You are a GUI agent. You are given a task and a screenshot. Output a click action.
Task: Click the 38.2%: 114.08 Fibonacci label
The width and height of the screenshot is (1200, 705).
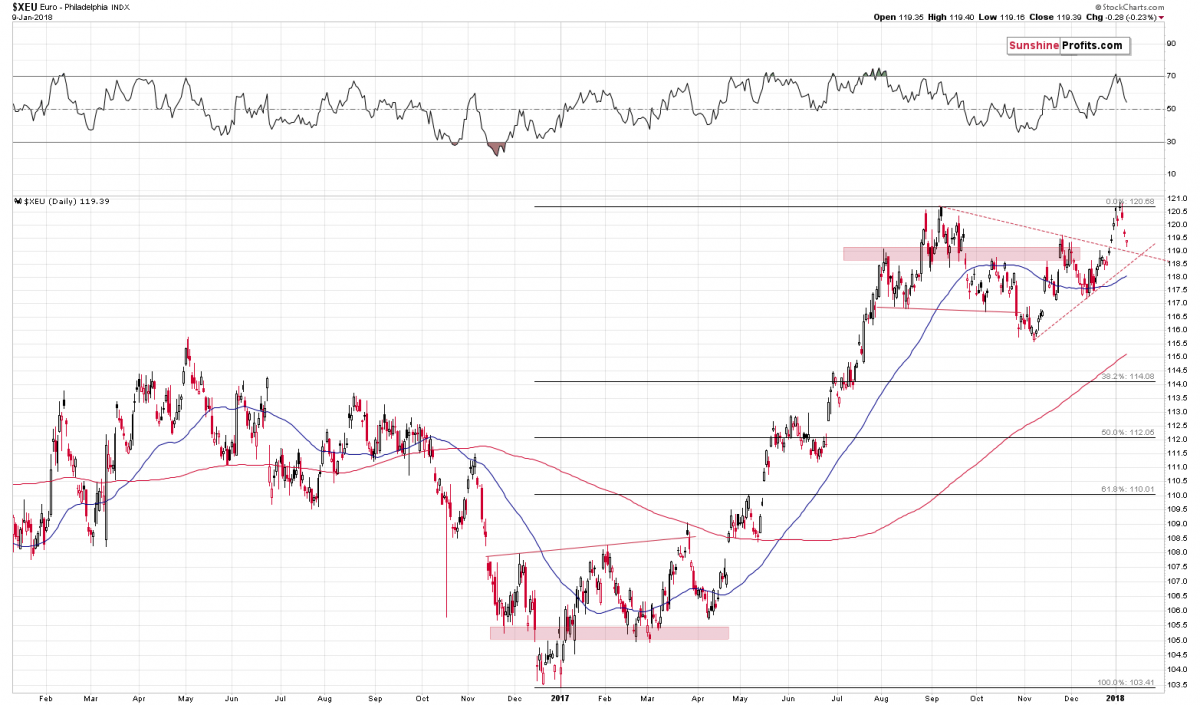click(x=1127, y=377)
